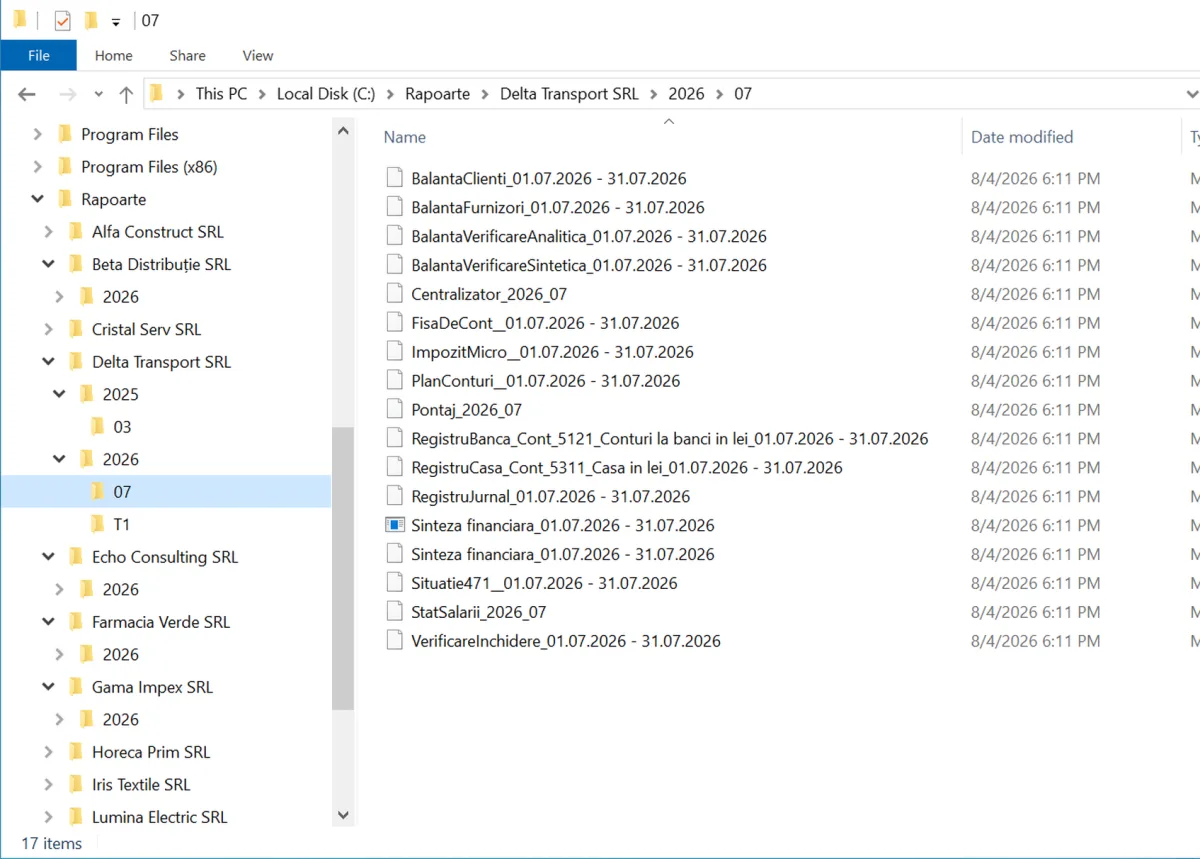The width and height of the screenshot is (1200, 859).
Task: Open the recent locations dropdown arrow
Action: click(98, 94)
